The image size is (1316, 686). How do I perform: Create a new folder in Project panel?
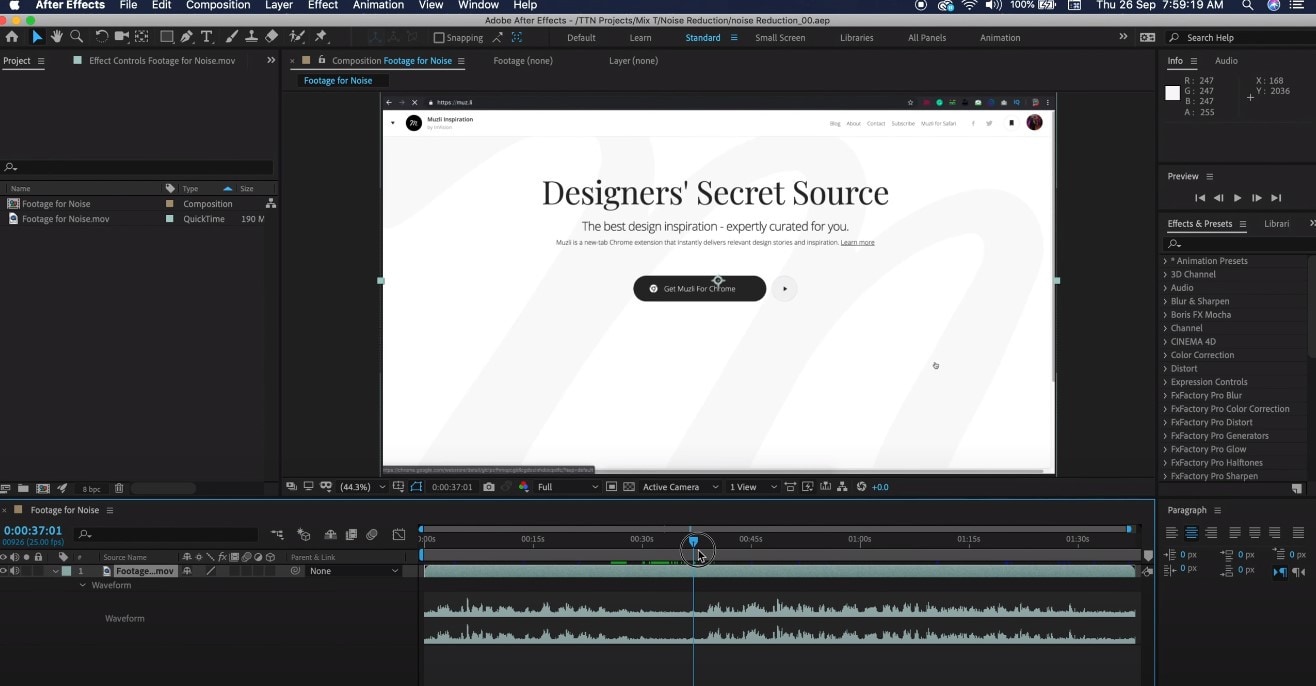tap(23, 488)
